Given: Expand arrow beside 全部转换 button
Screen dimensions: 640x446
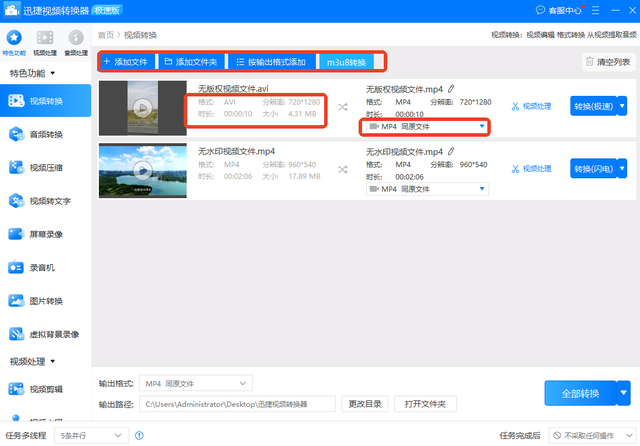Looking at the screenshot, I should [x=623, y=393].
